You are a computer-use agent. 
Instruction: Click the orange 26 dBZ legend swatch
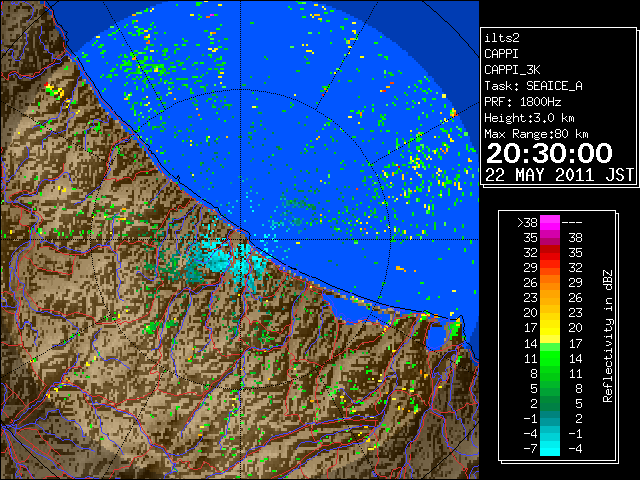click(550, 282)
